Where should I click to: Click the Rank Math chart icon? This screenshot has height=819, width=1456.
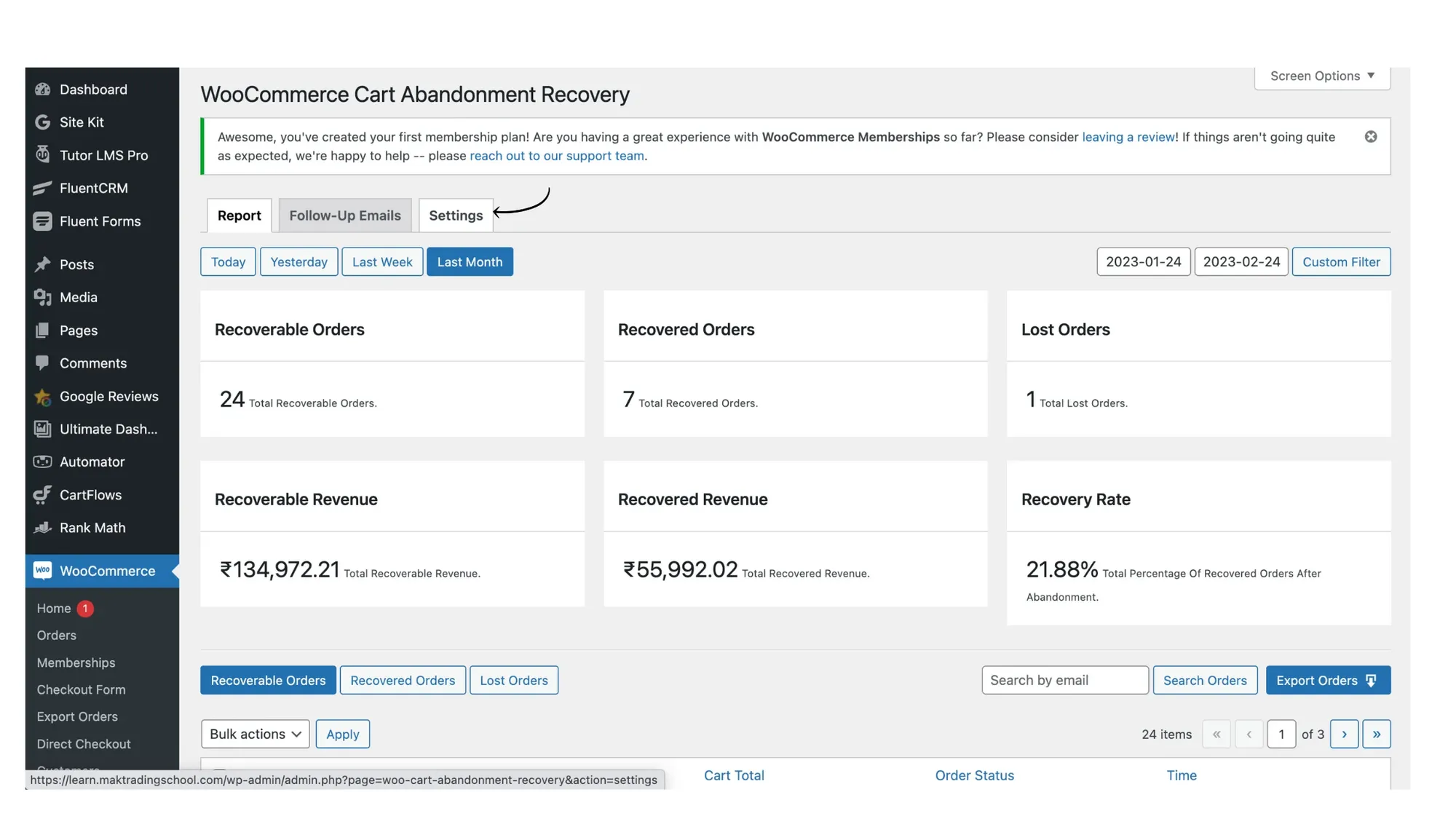click(42, 528)
